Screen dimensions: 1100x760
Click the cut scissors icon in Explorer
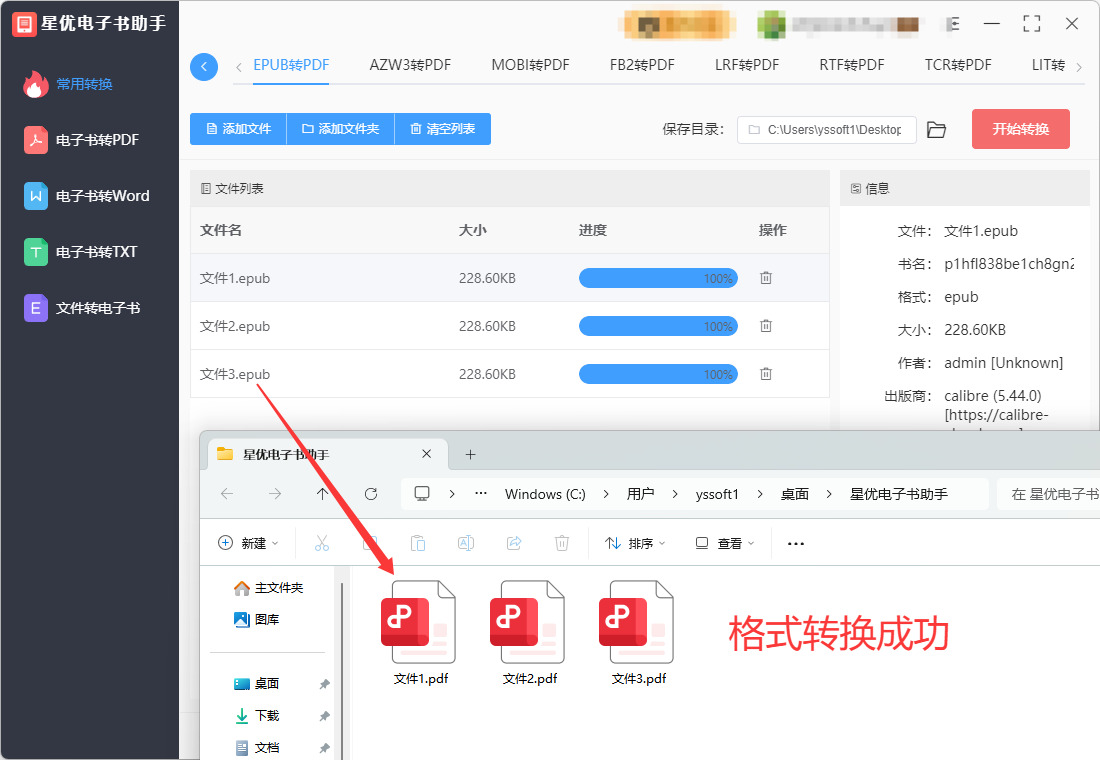click(x=322, y=543)
